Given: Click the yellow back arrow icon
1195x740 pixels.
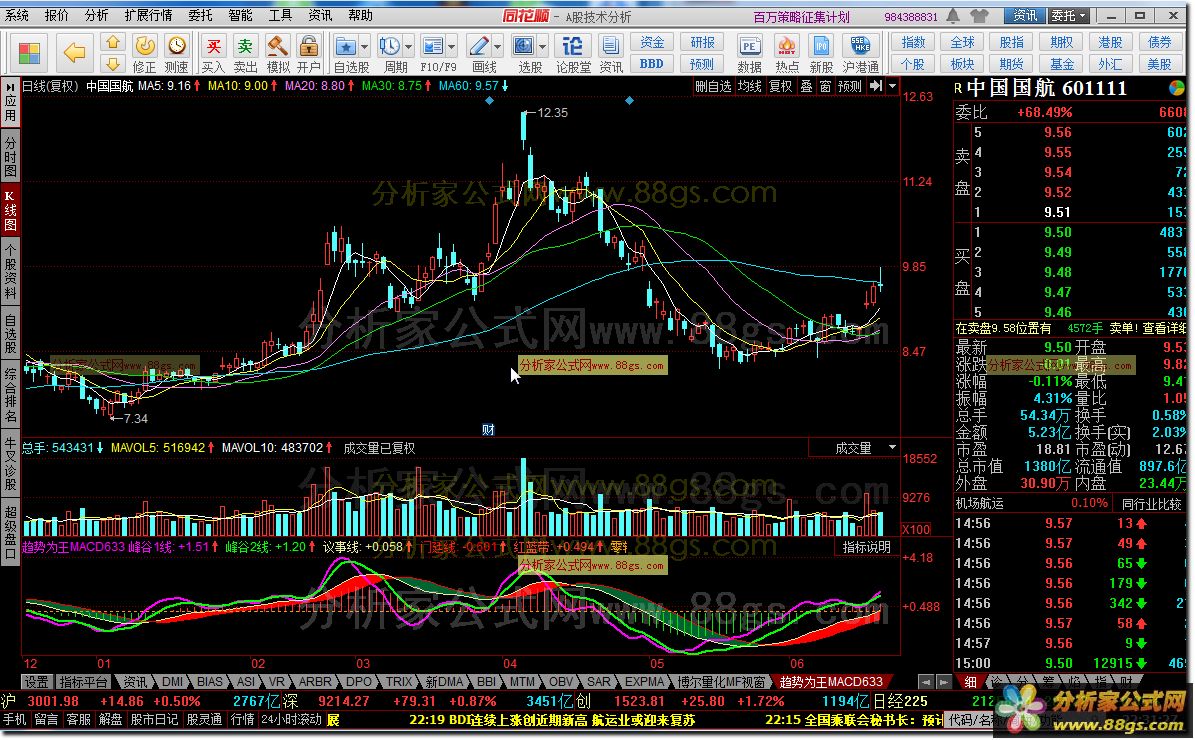Looking at the screenshot, I should point(74,53).
